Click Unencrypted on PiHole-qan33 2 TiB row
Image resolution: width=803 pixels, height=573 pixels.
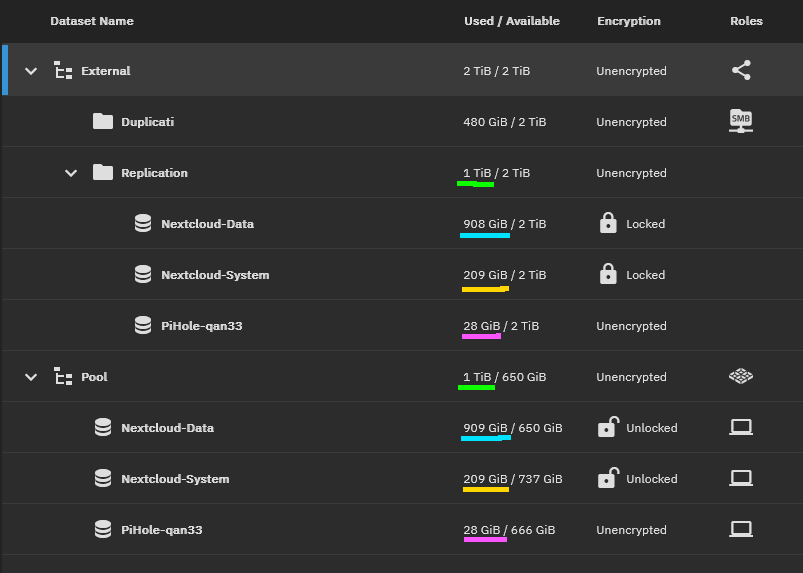631,326
